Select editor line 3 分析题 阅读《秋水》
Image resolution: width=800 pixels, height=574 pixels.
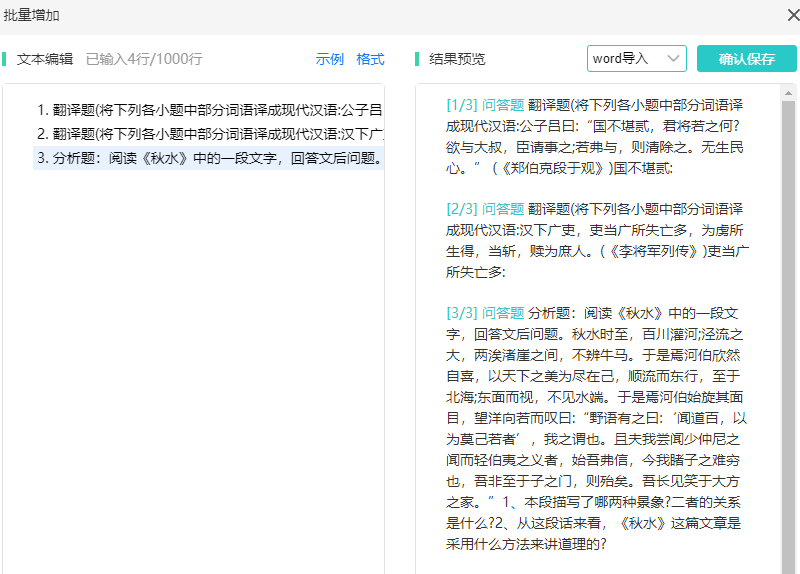[209, 158]
